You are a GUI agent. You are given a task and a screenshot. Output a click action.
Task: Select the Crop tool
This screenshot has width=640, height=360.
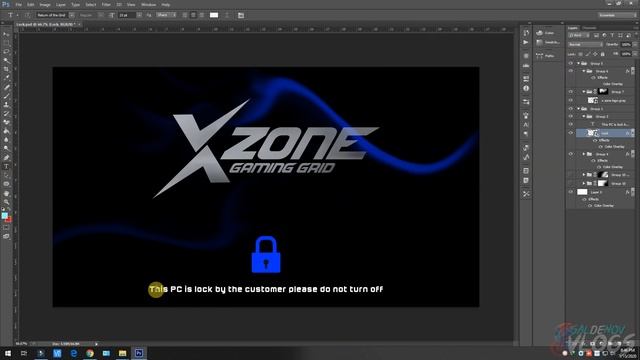[x=7, y=69]
